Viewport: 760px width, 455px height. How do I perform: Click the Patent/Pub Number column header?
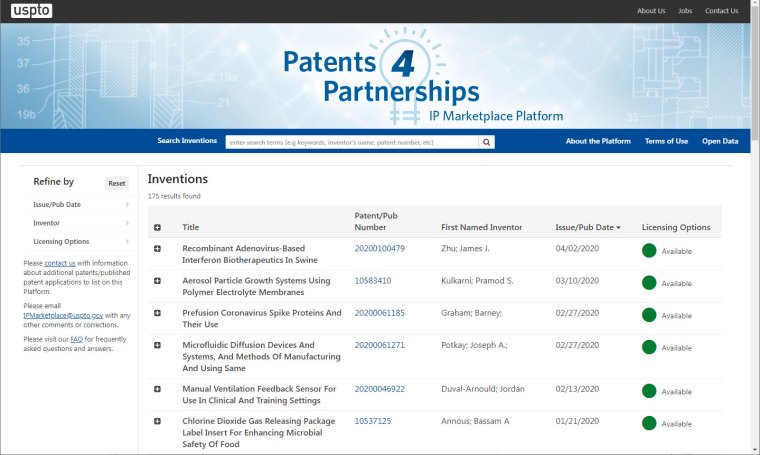(x=376, y=221)
